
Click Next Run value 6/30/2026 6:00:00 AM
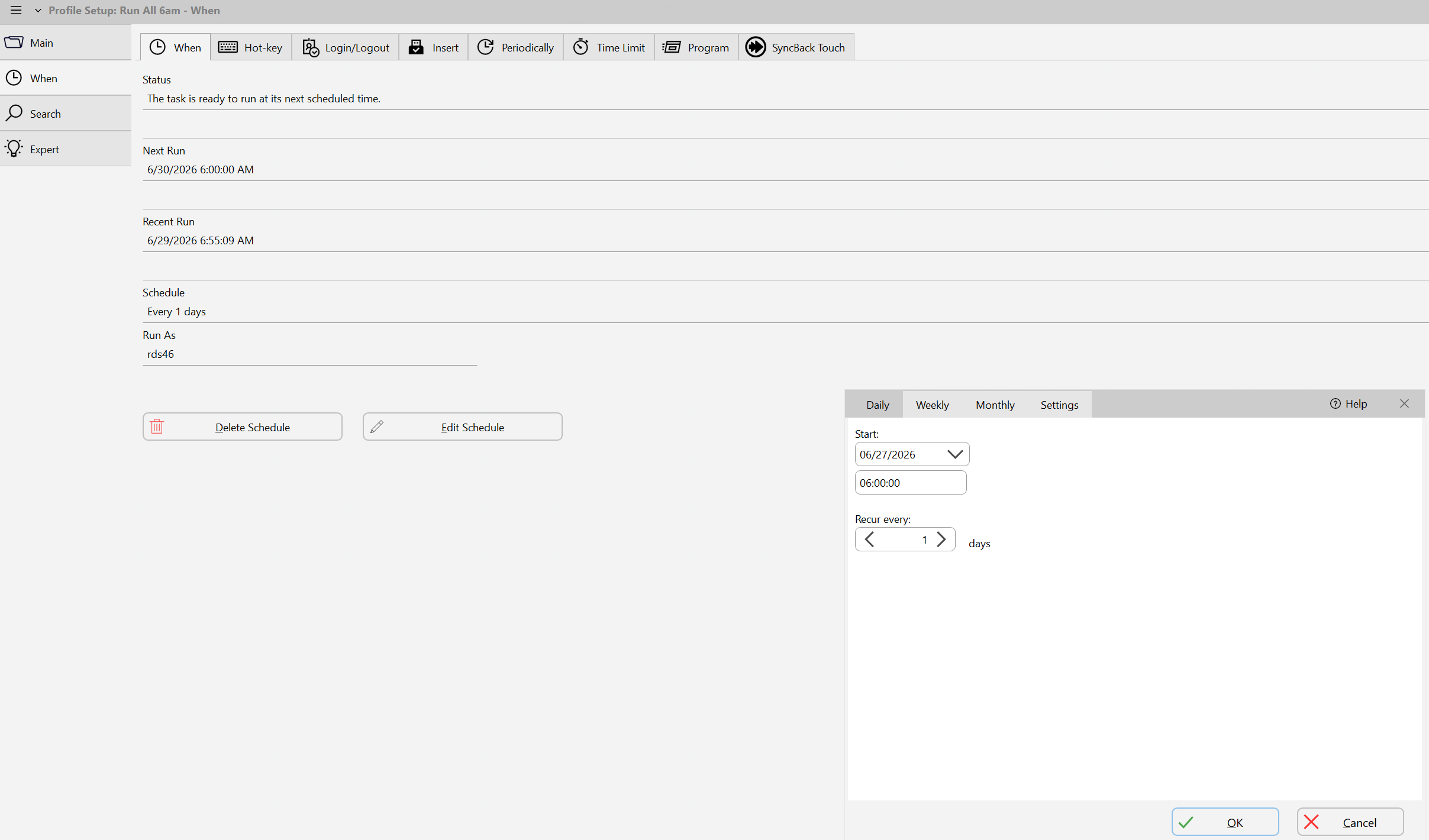[201, 169]
